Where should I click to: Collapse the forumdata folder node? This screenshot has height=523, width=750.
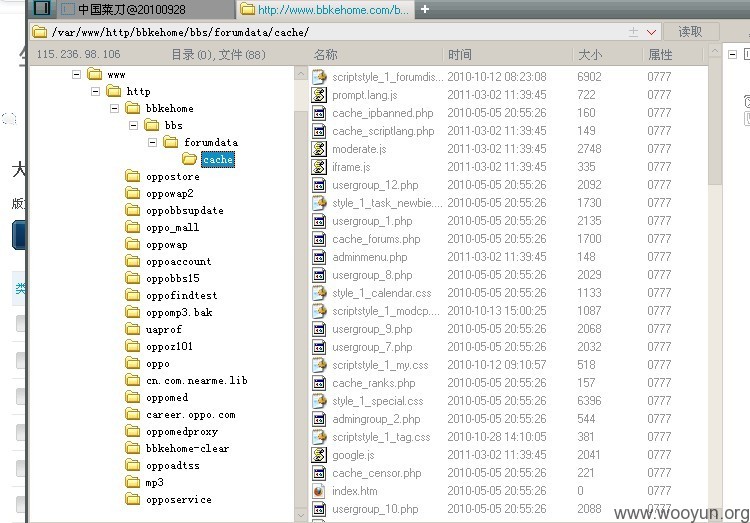153,142
